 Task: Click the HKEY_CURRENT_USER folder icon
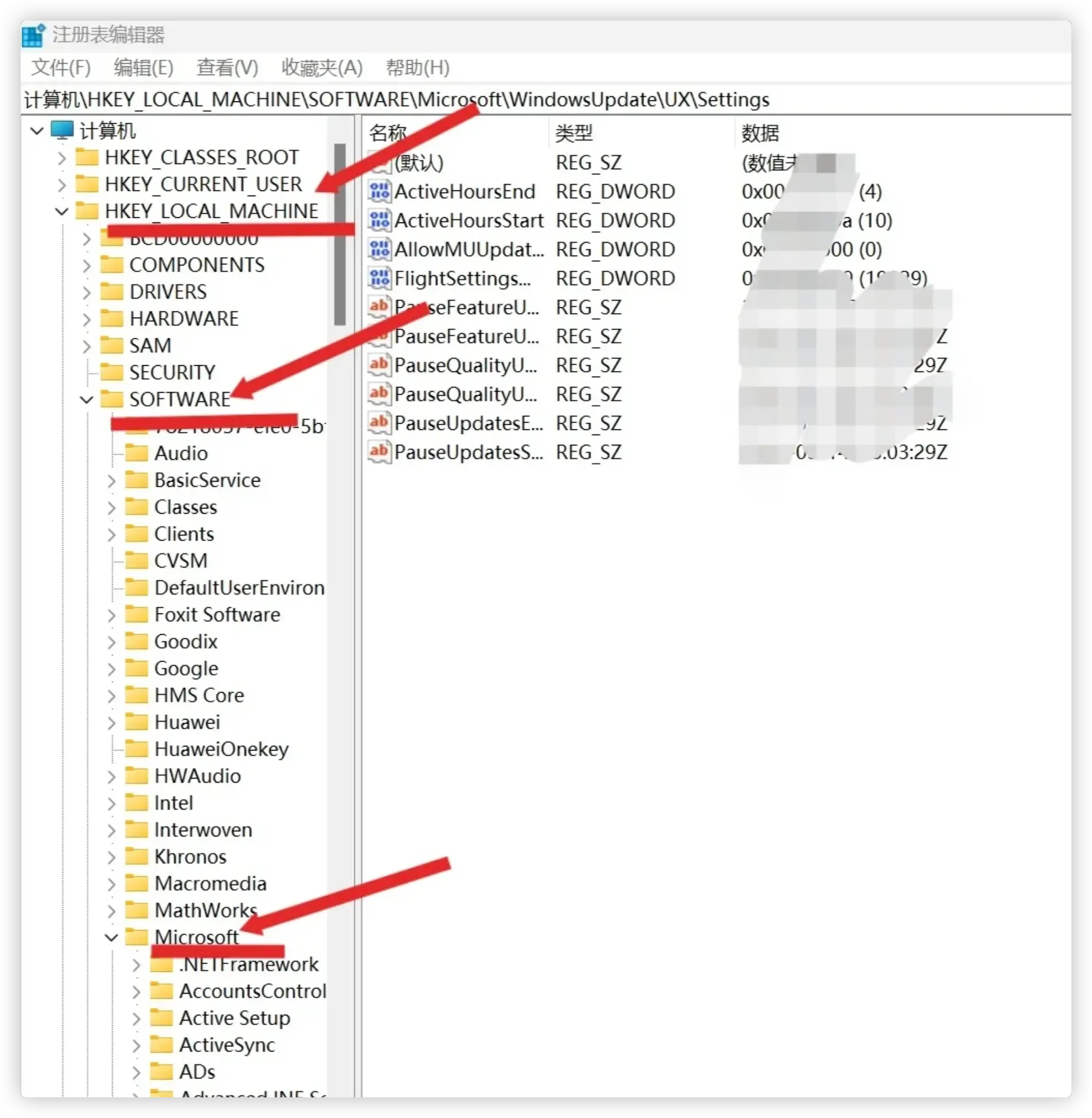coord(87,183)
